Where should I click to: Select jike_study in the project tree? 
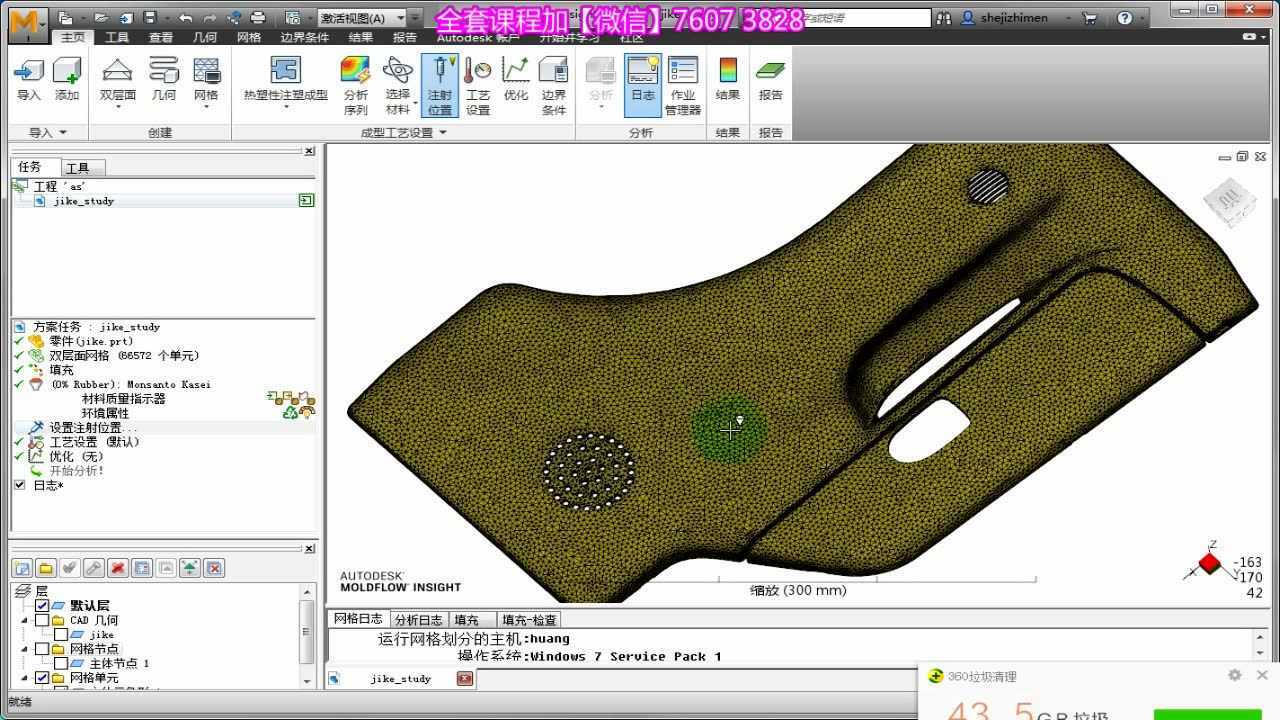click(84, 201)
